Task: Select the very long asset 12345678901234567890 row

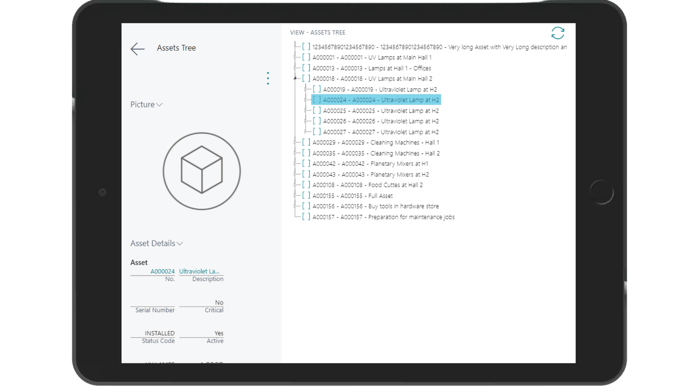Action: tap(439, 47)
